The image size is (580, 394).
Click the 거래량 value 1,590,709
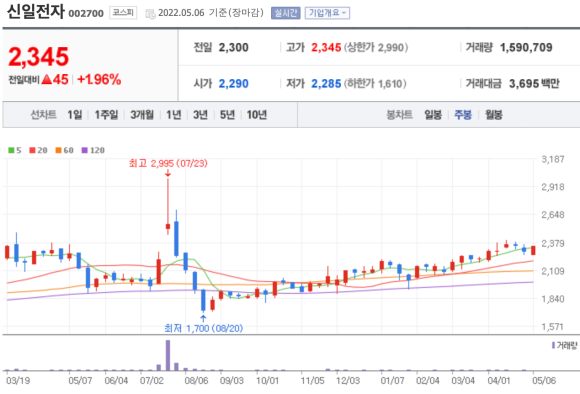[x=526, y=47]
